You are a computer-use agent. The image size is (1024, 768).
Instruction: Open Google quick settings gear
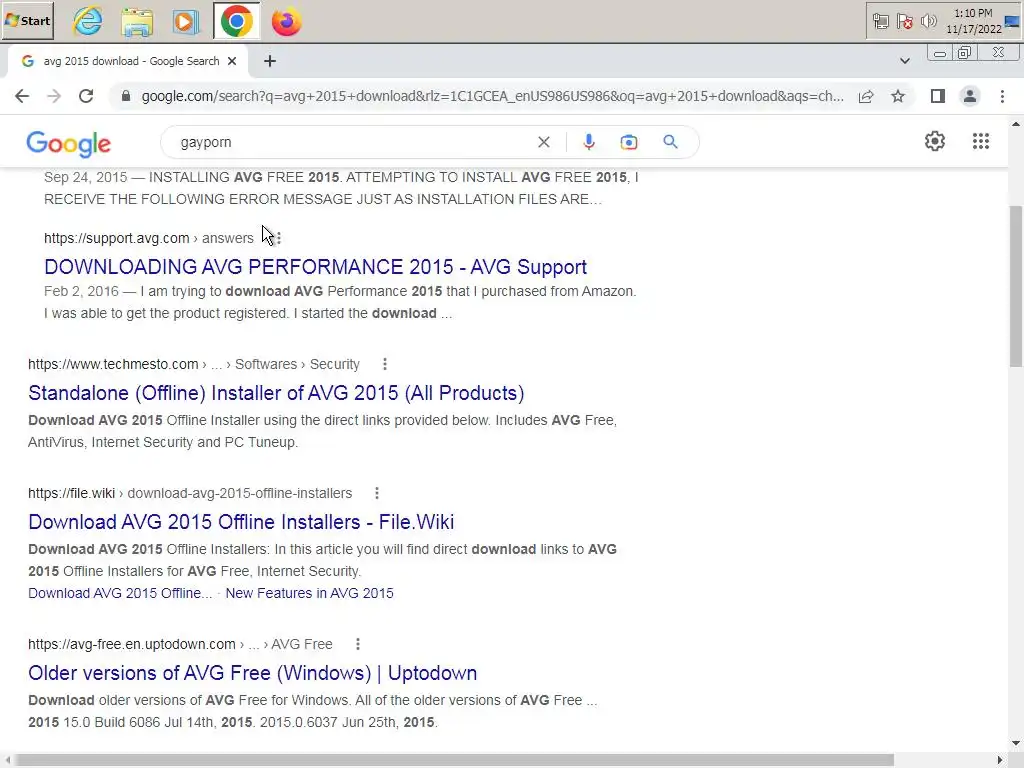point(935,141)
